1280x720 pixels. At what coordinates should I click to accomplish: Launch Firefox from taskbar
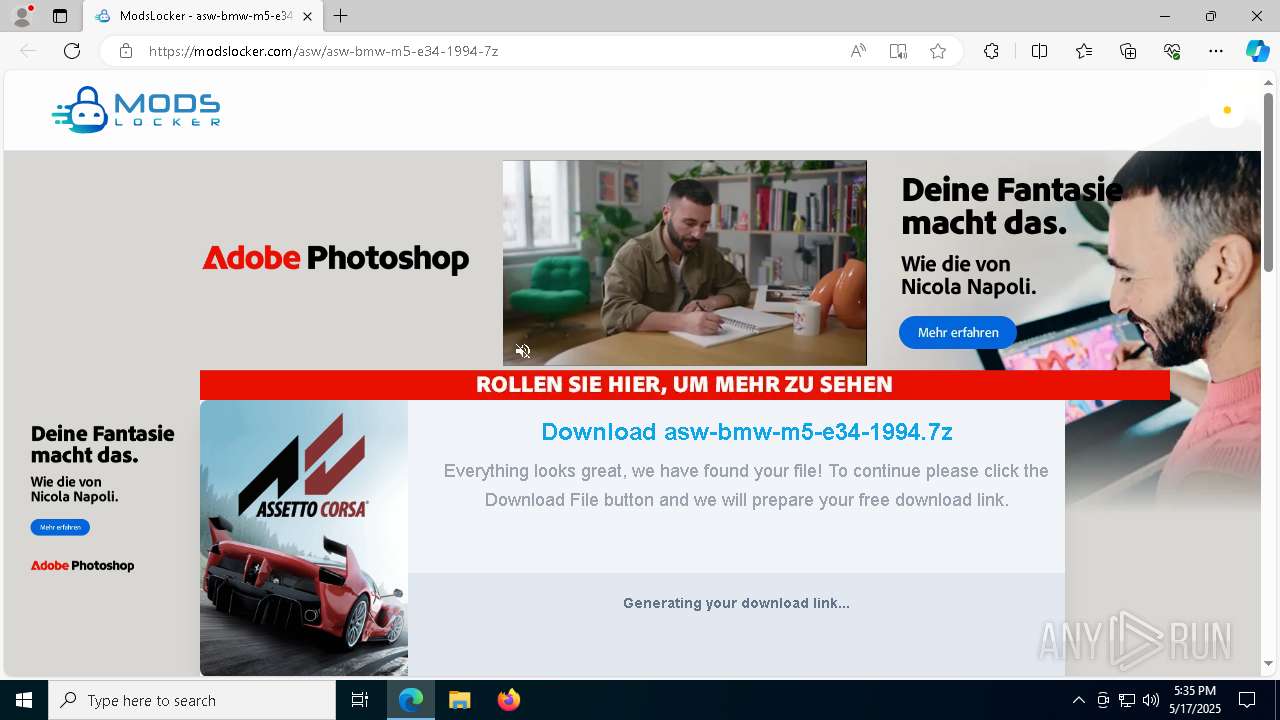point(508,700)
